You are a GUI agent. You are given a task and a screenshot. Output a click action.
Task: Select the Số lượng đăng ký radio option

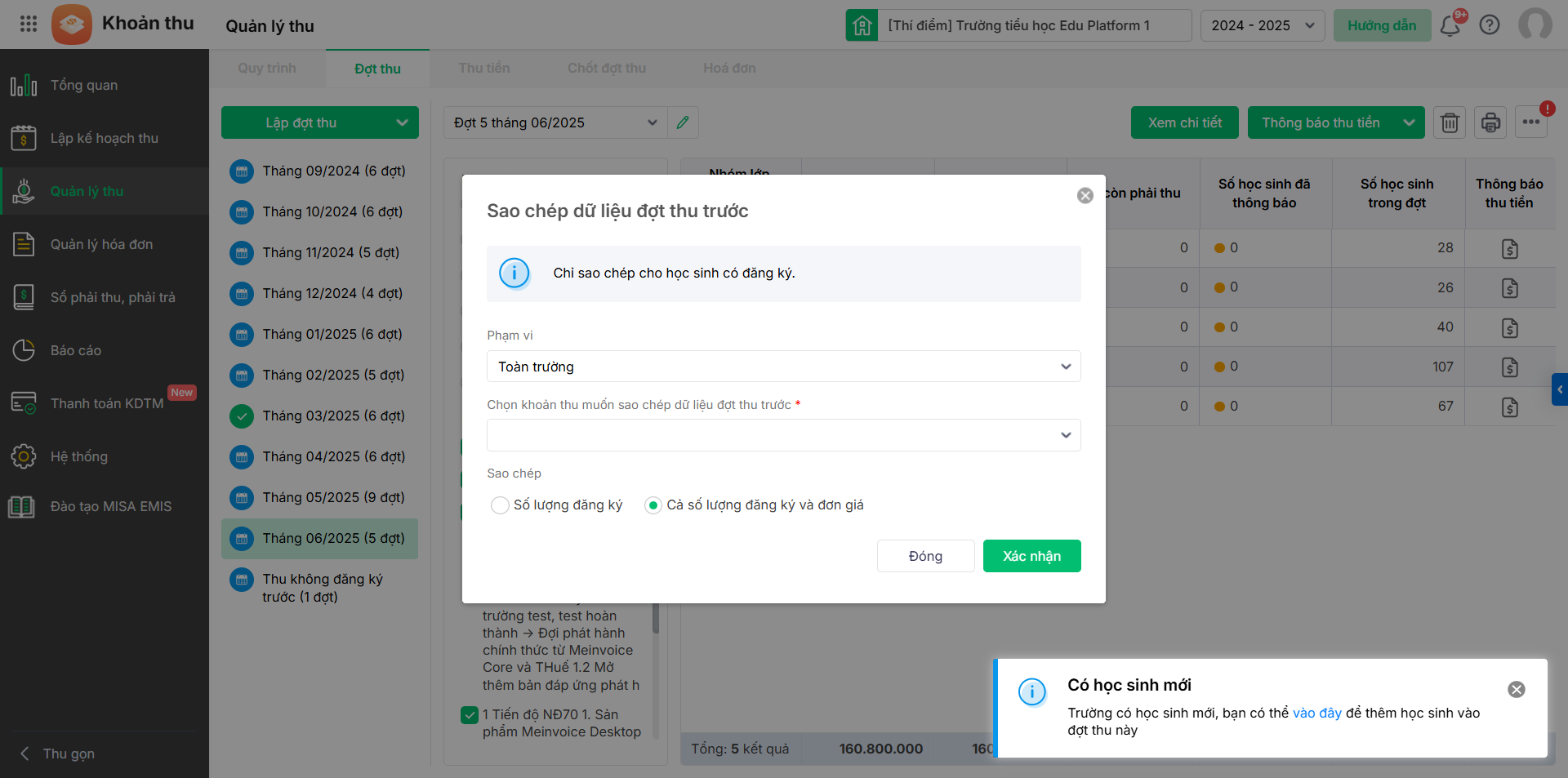pos(500,505)
